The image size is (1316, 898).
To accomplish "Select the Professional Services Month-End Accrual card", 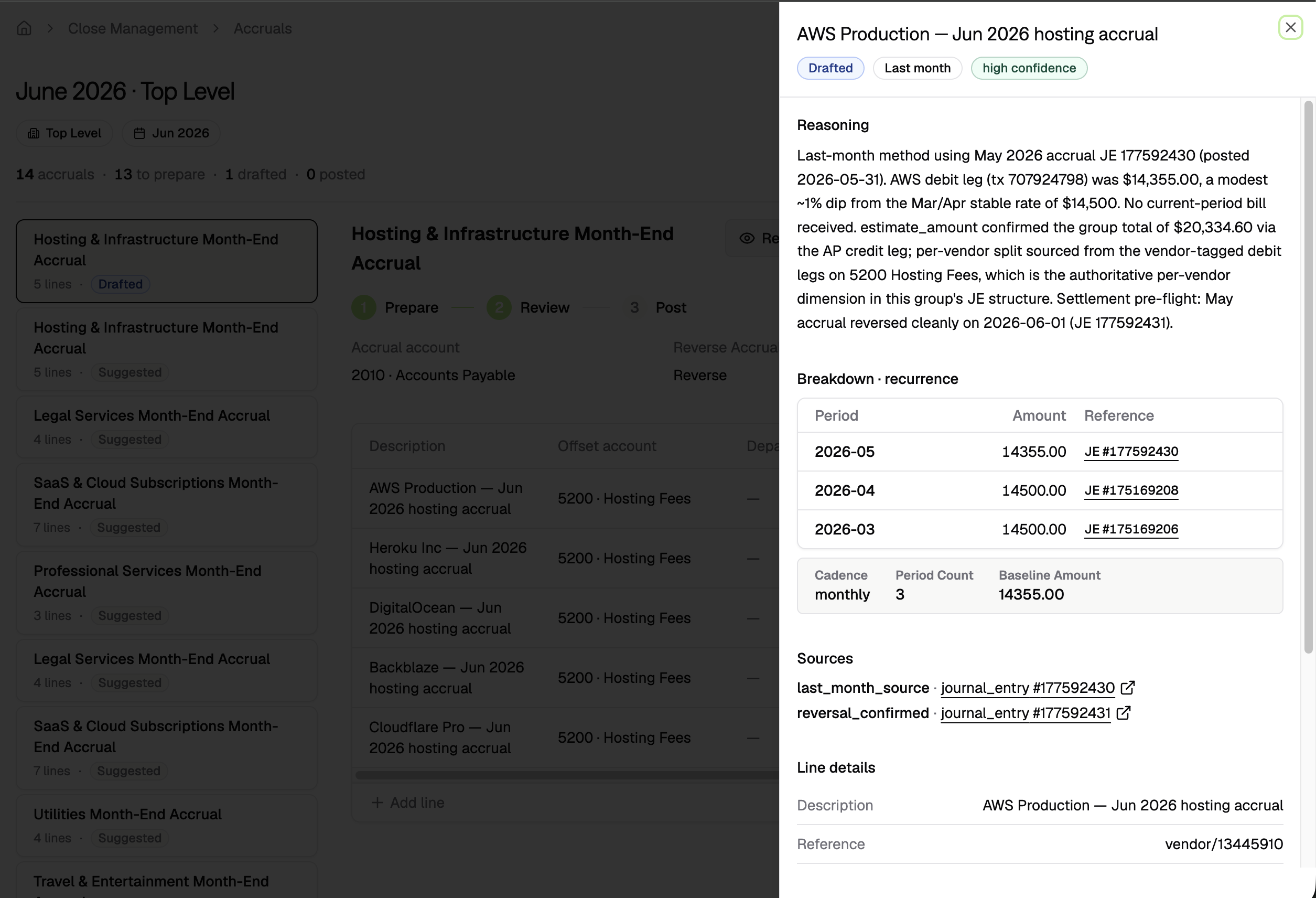I will coord(167,593).
